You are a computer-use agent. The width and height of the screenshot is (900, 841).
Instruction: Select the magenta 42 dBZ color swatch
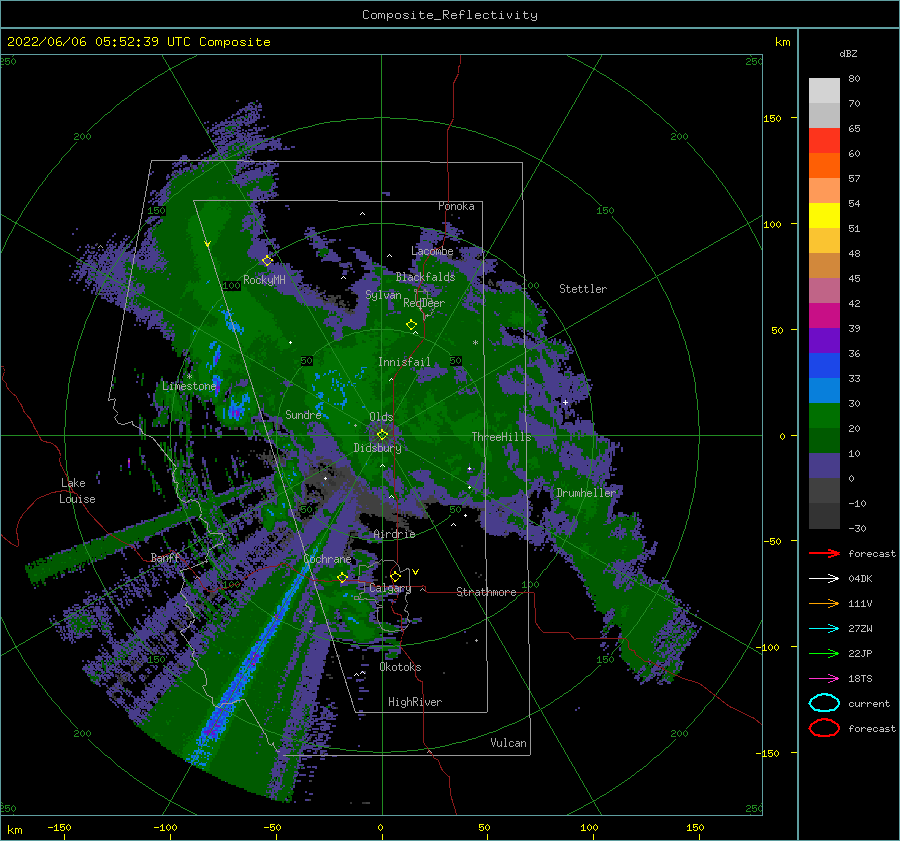coord(824,316)
